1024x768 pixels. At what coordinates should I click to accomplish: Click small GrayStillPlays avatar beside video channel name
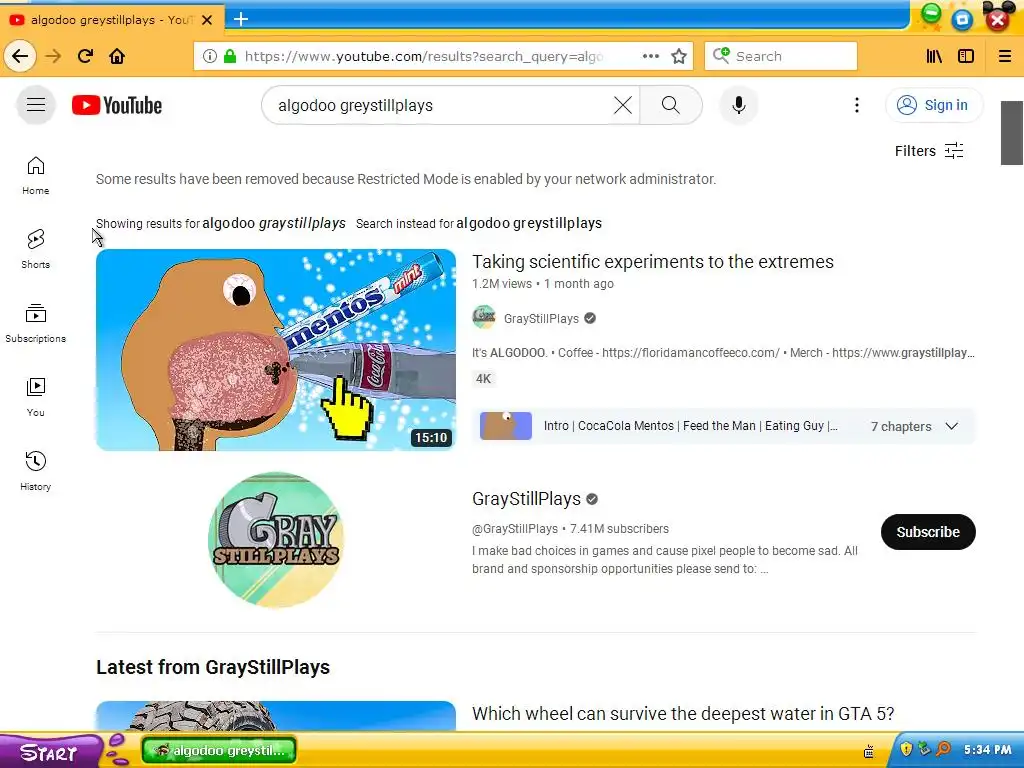pos(484,318)
